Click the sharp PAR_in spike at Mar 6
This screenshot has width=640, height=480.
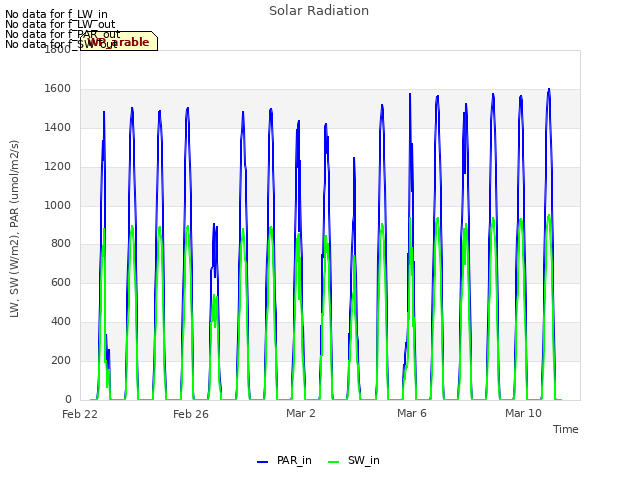(410, 95)
